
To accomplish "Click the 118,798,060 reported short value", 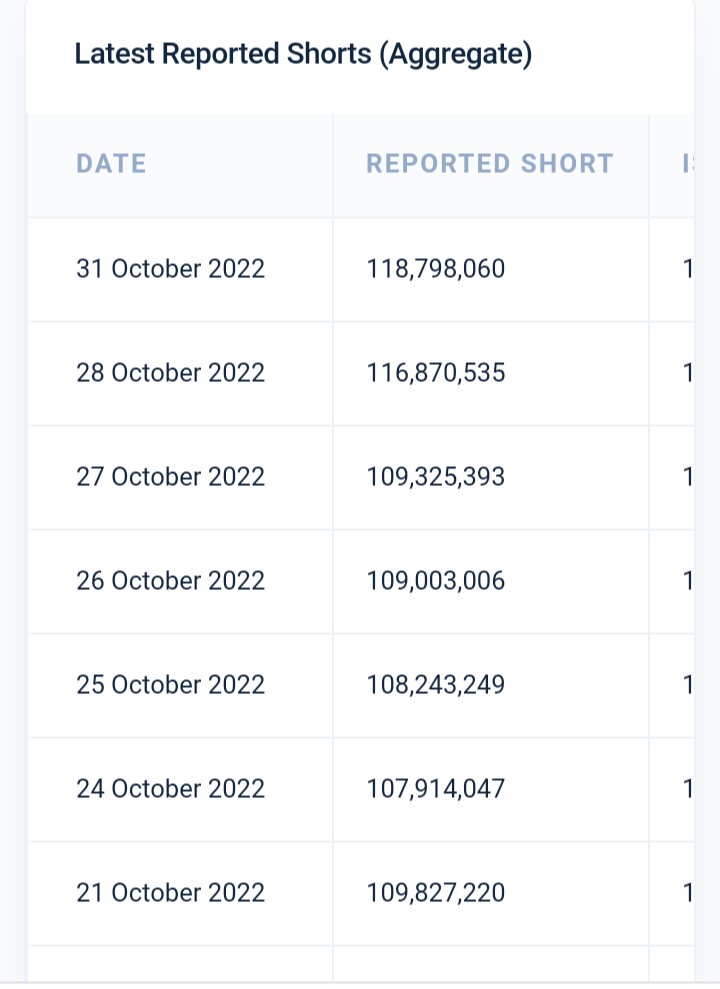I will pyautogui.click(x=435, y=269).
